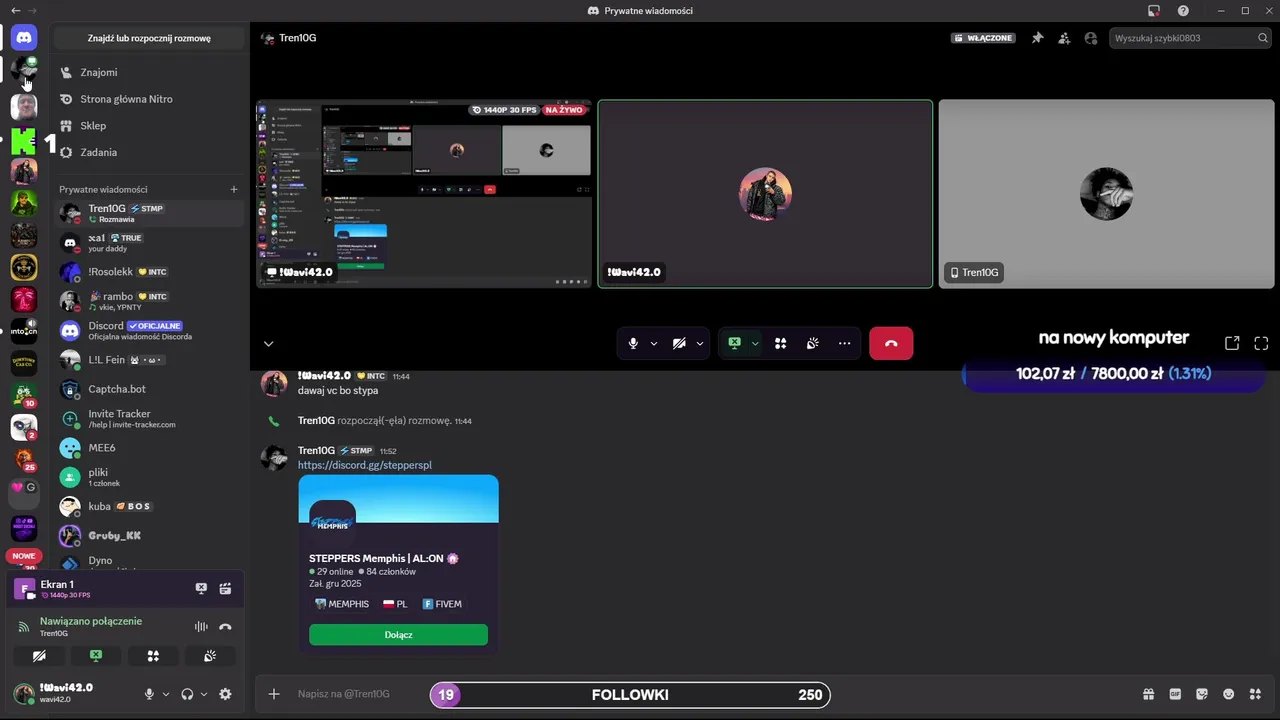
Task: Add friends to this DM
Action: click(1064, 38)
